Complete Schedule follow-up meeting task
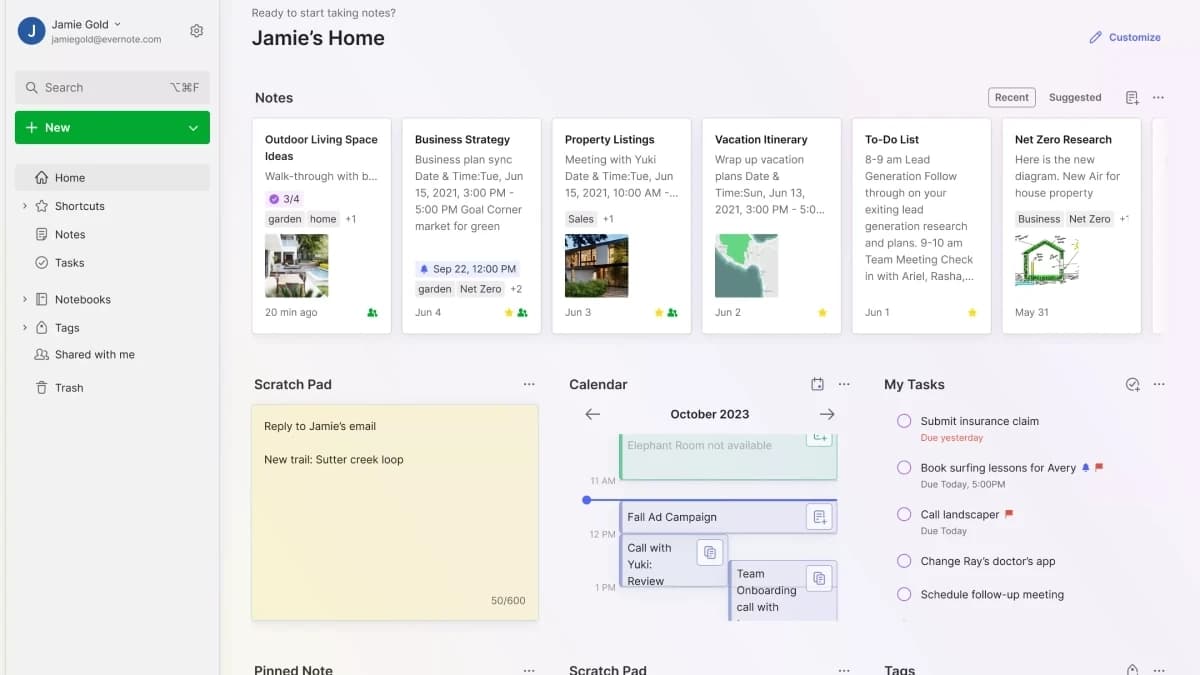 pyautogui.click(x=904, y=594)
